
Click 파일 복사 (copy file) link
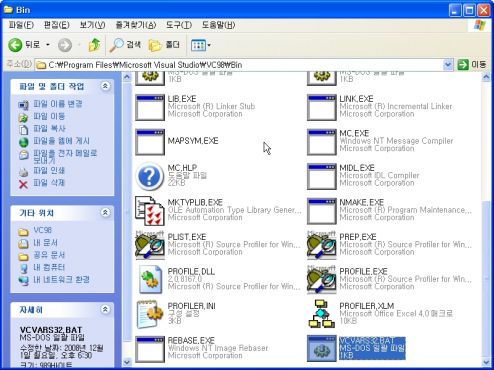(x=49, y=129)
